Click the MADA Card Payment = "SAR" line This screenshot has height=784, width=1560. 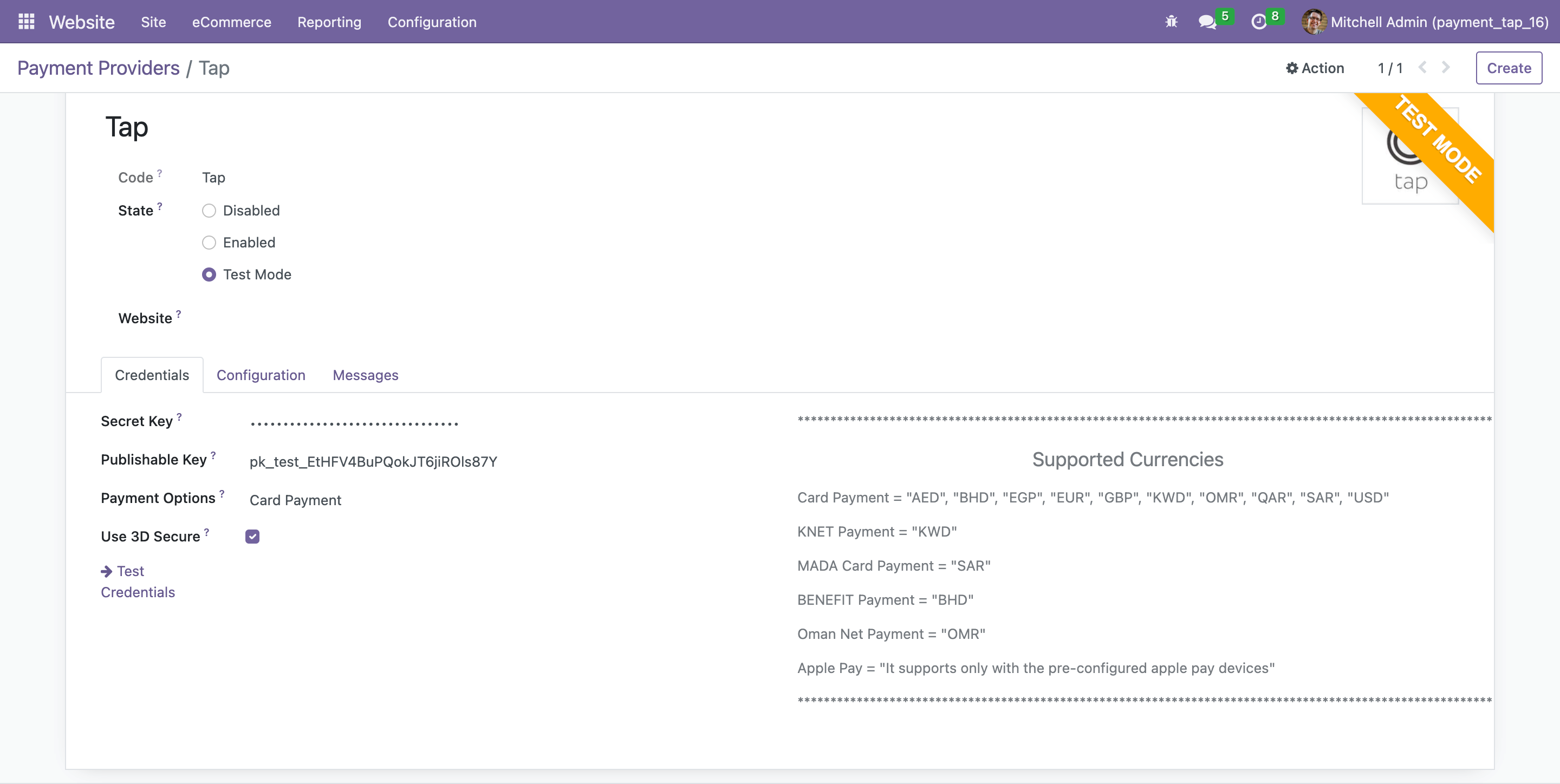pyautogui.click(x=894, y=566)
